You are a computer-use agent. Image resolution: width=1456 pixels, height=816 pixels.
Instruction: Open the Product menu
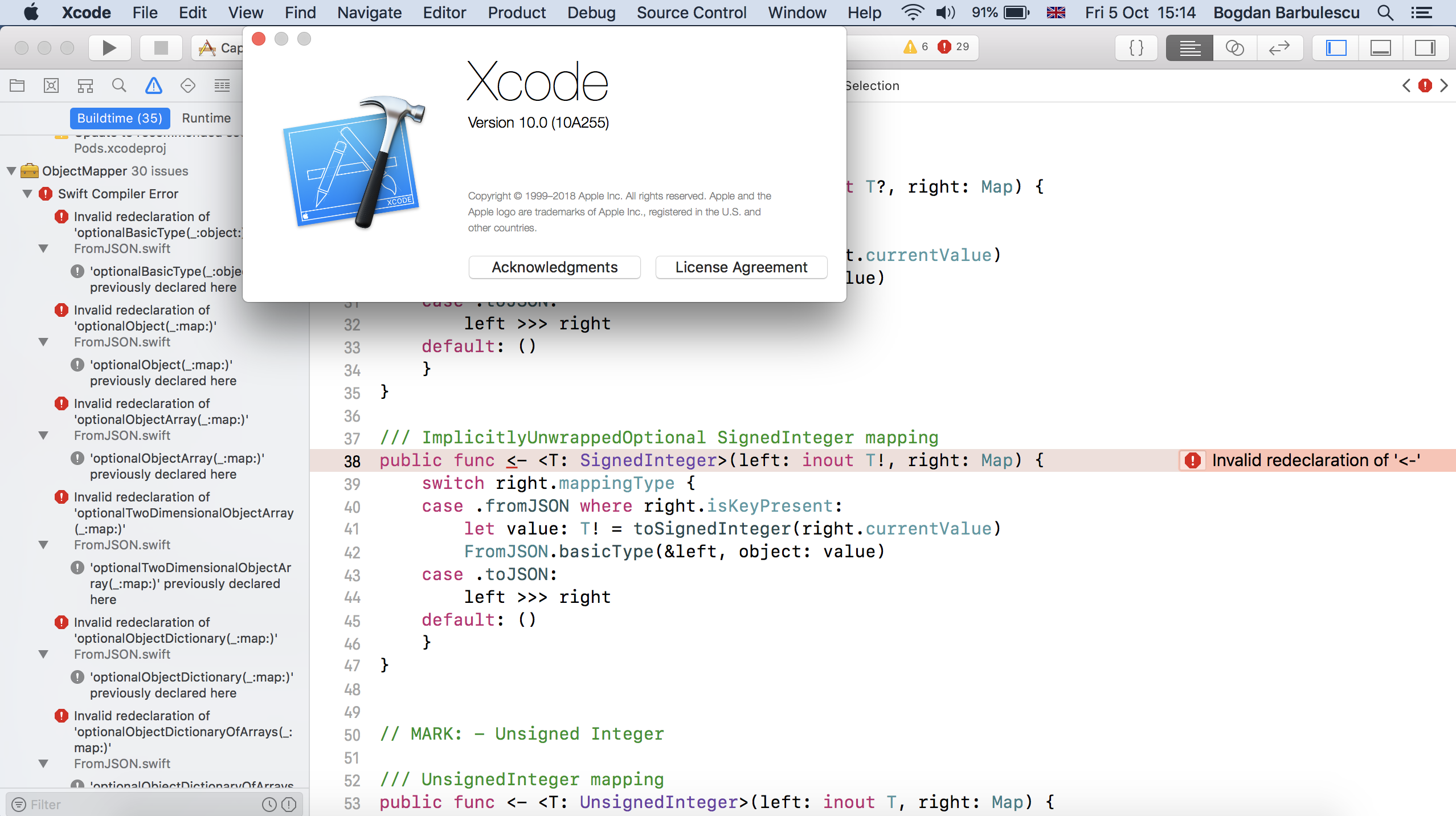click(517, 13)
